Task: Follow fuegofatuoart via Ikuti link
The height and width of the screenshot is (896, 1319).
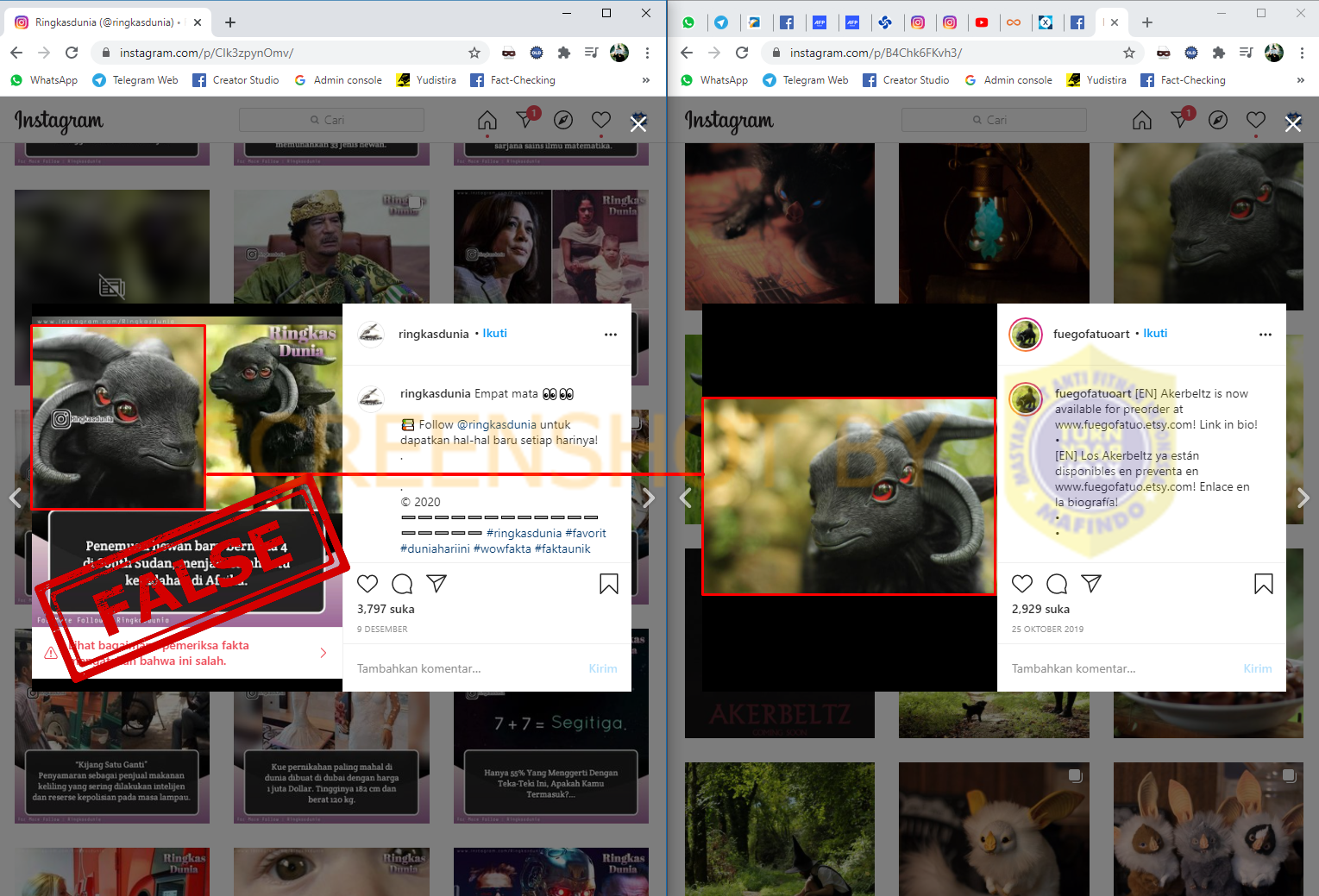Action: (x=1156, y=334)
